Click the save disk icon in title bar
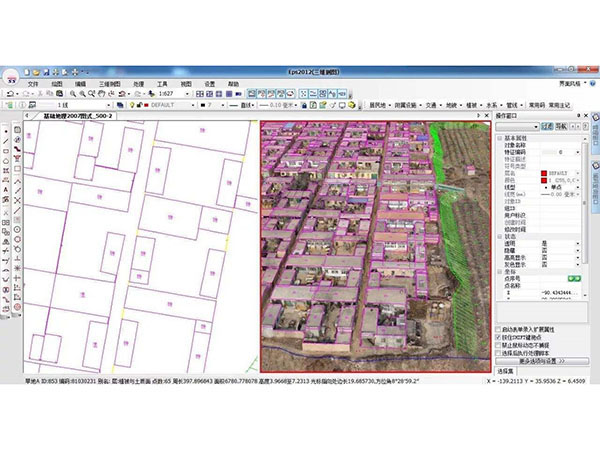This screenshot has height=450, width=600. 46,72
